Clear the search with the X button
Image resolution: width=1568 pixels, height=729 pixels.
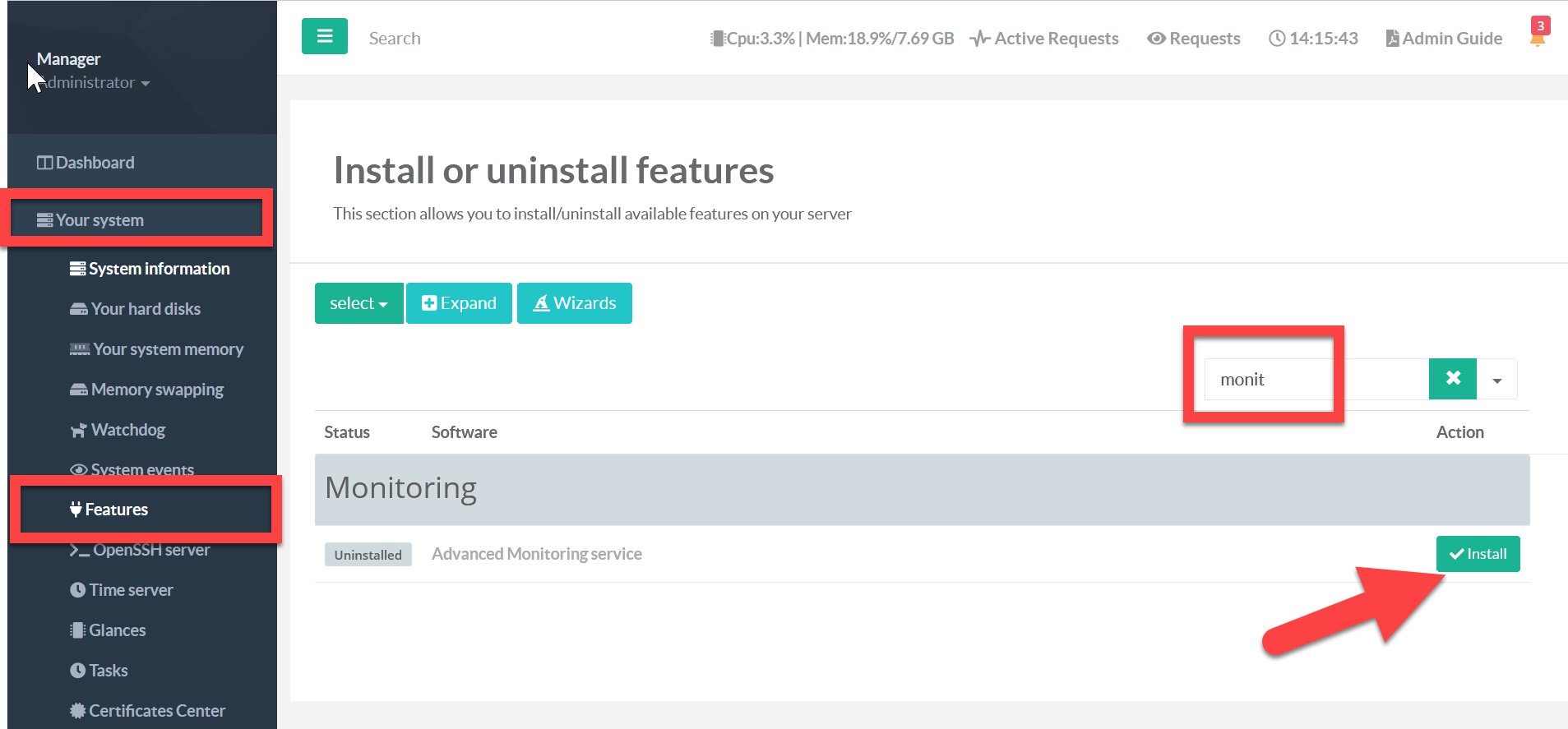pos(1452,379)
